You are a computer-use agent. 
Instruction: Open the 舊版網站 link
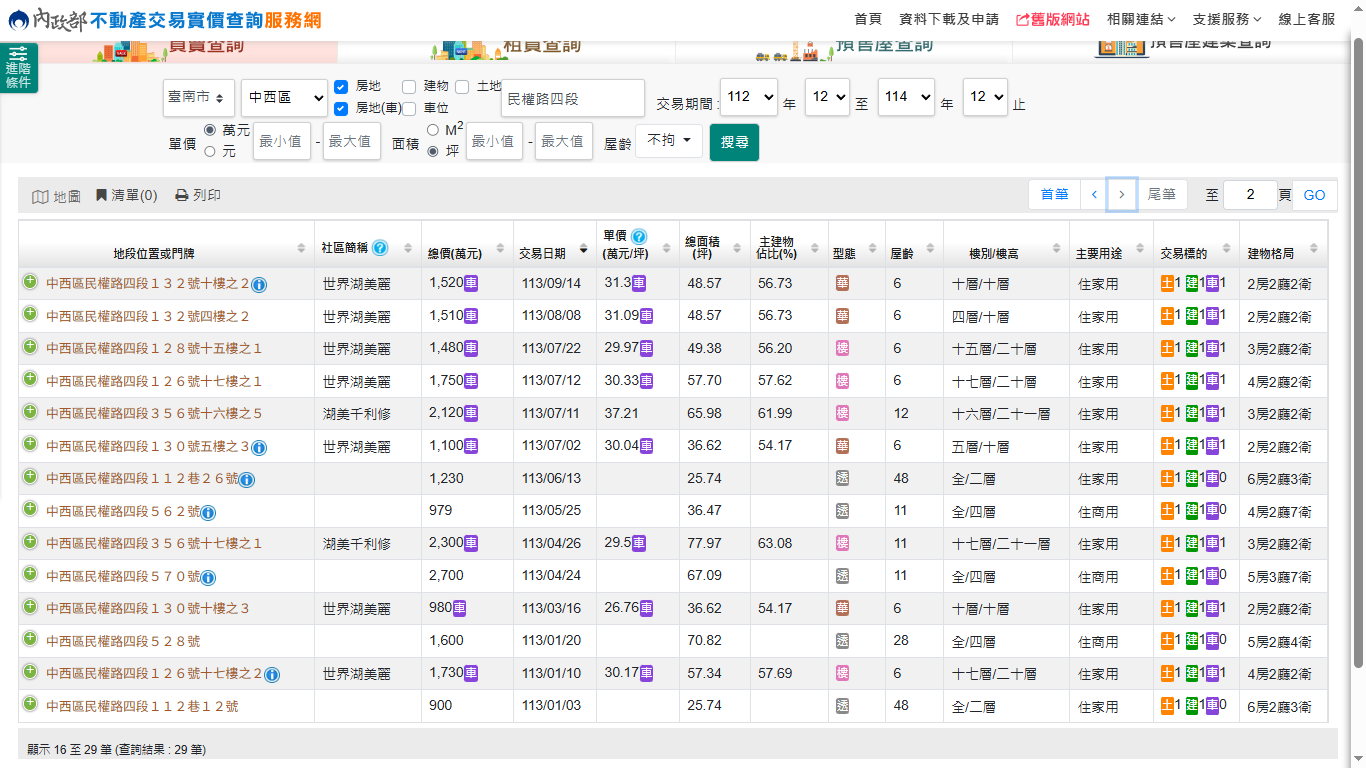[x=1052, y=19]
